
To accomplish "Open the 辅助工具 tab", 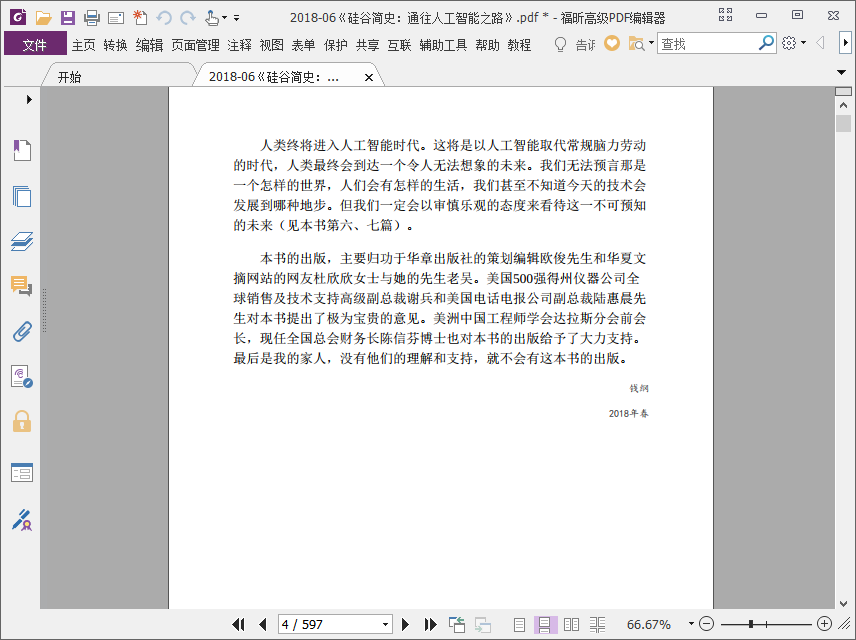I will pos(443,45).
